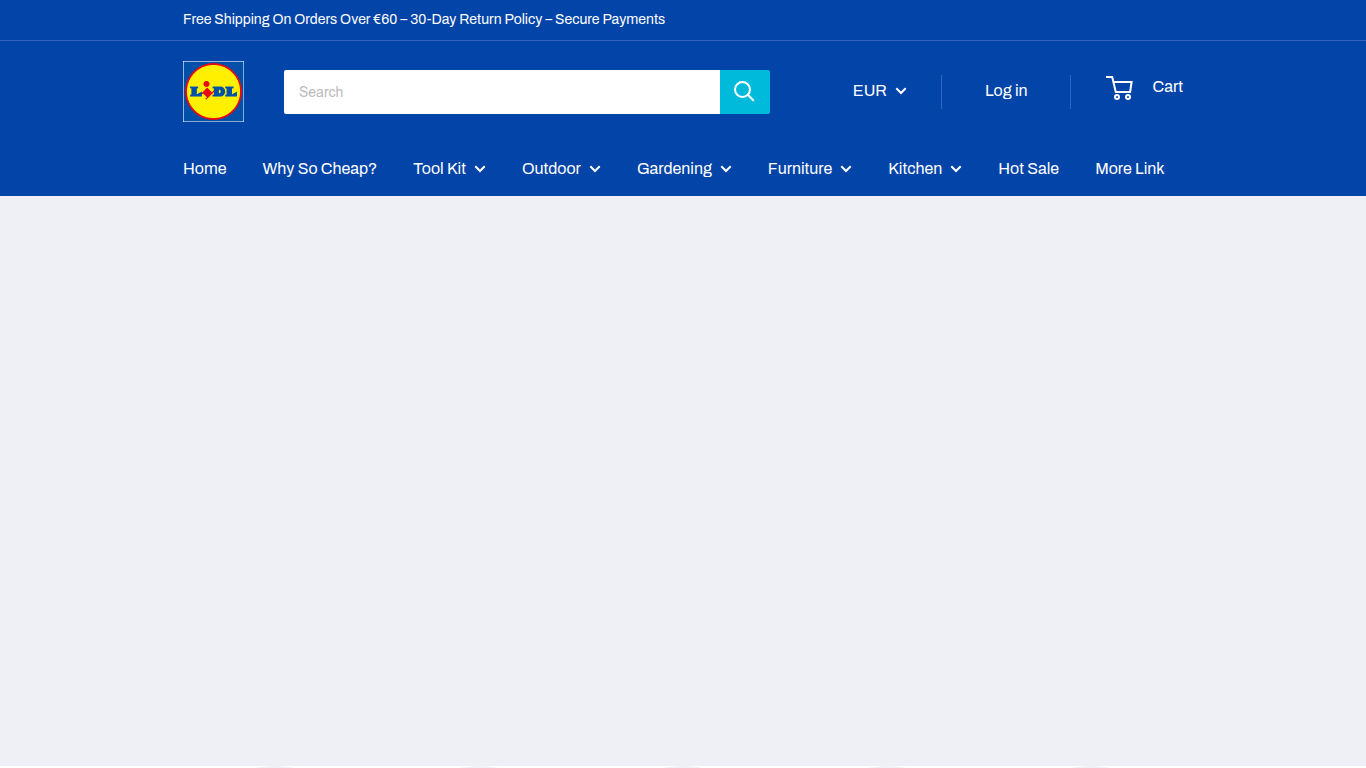Expand the Gardening menu chevron
Screen dimensions: 1366x768
726,170
